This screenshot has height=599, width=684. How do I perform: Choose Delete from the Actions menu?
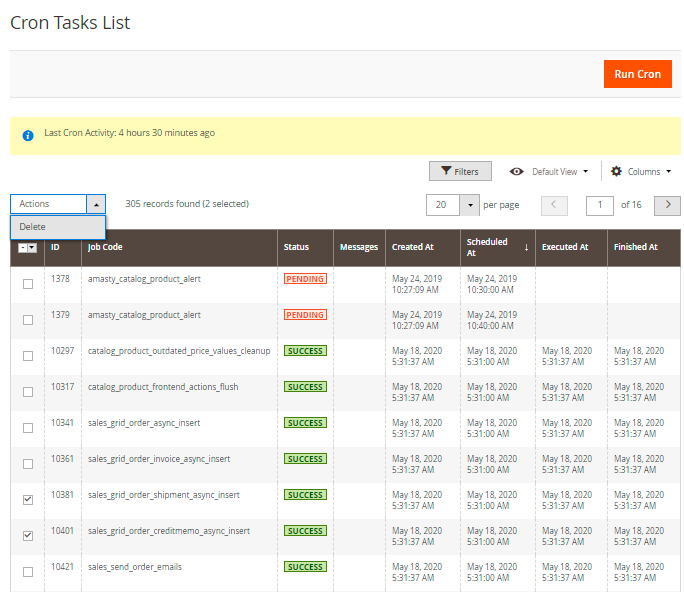[x=33, y=227]
